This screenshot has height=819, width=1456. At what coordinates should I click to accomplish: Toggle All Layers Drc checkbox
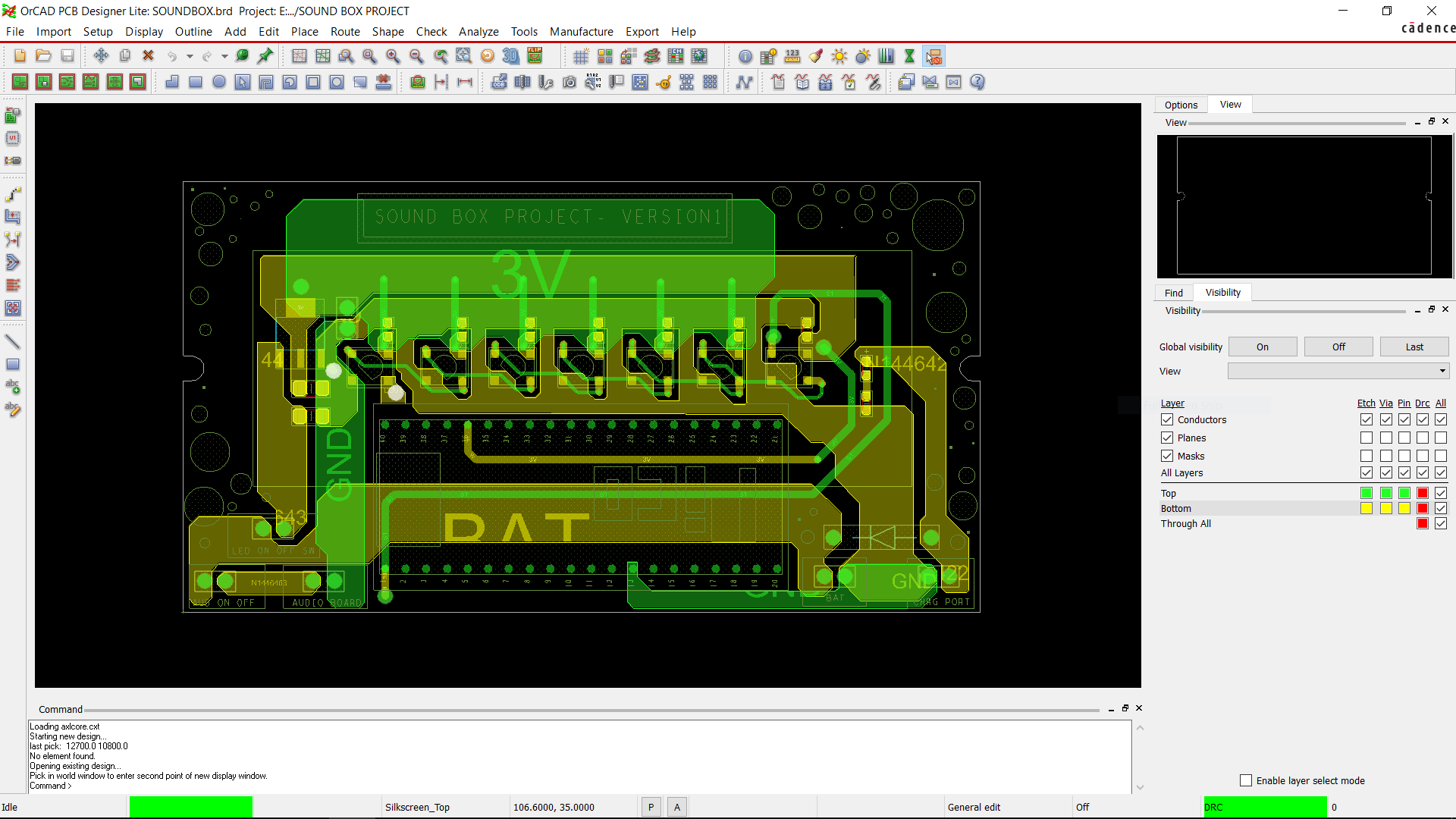click(x=1423, y=472)
